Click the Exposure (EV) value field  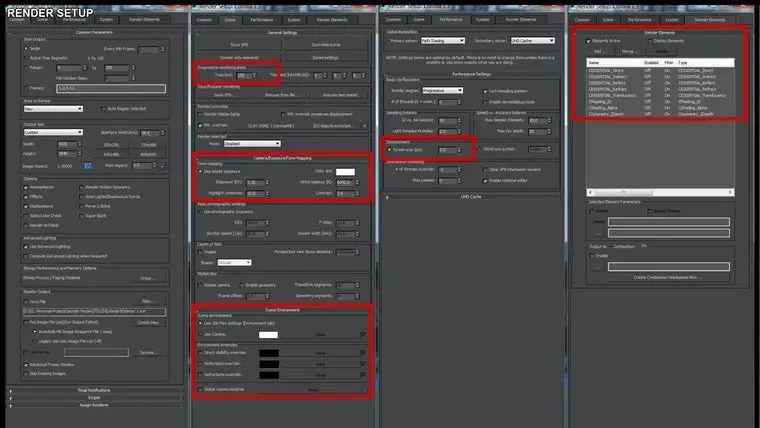255,183
